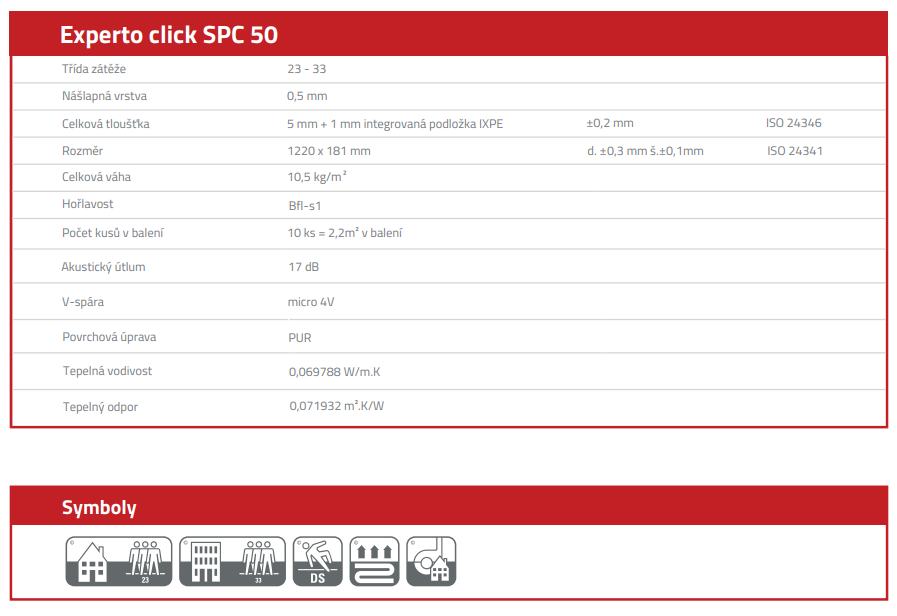Click the '0,069788 W/m.K' value

click(x=335, y=372)
